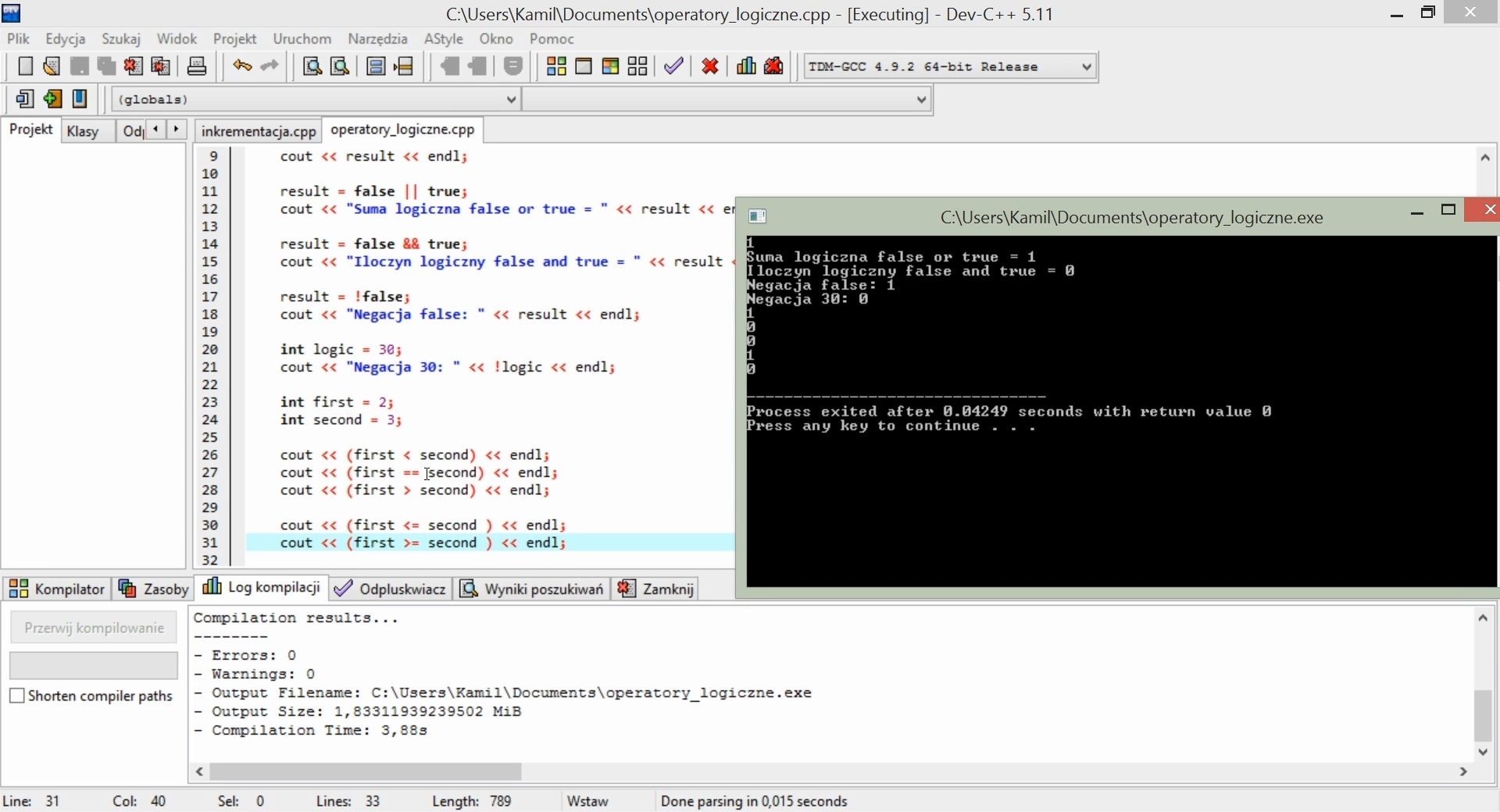1500x812 pixels.
Task: Switch to the Odpluskwiacz tab
Action: tap(391, 590)
